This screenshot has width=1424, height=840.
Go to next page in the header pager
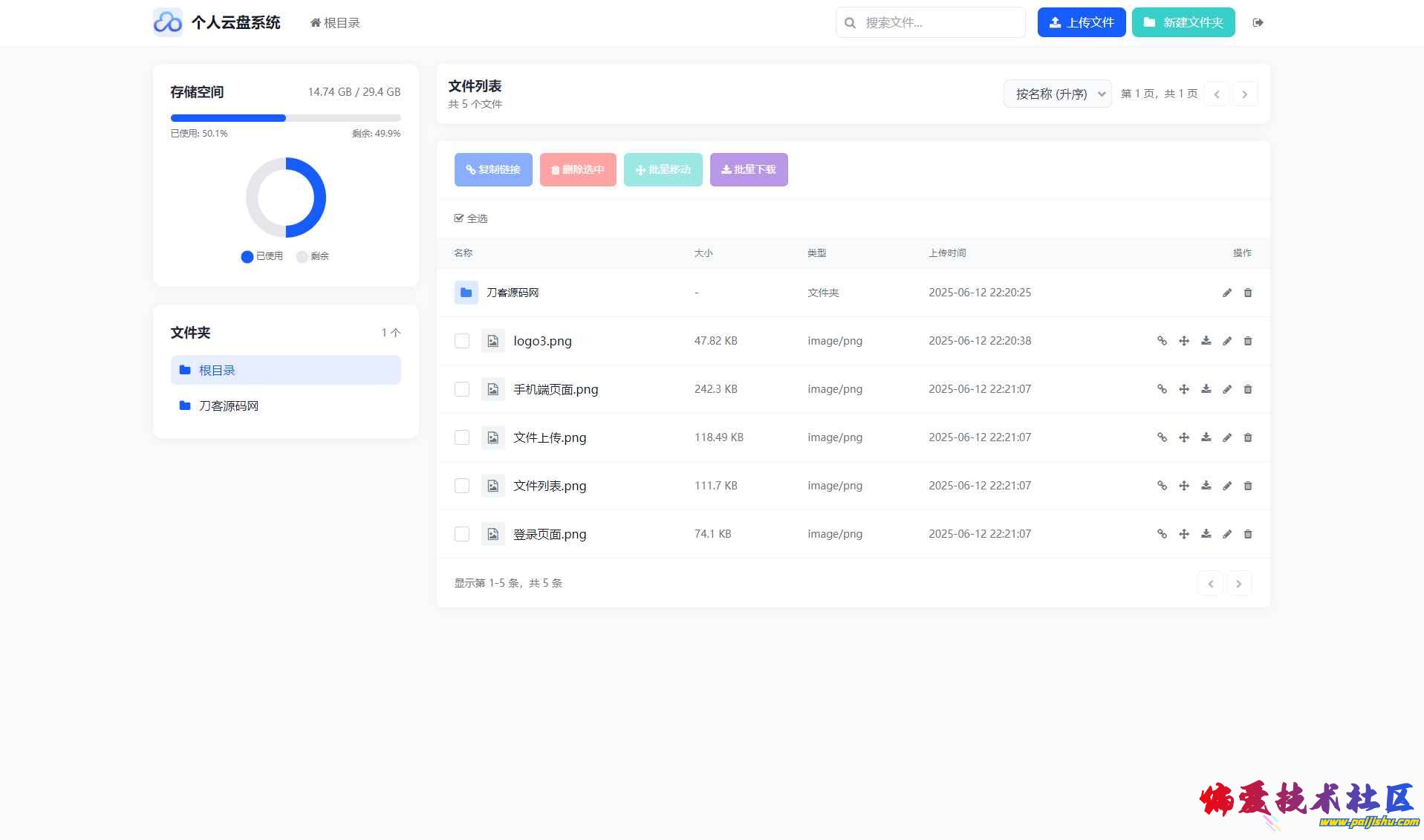pos(1245,94)
